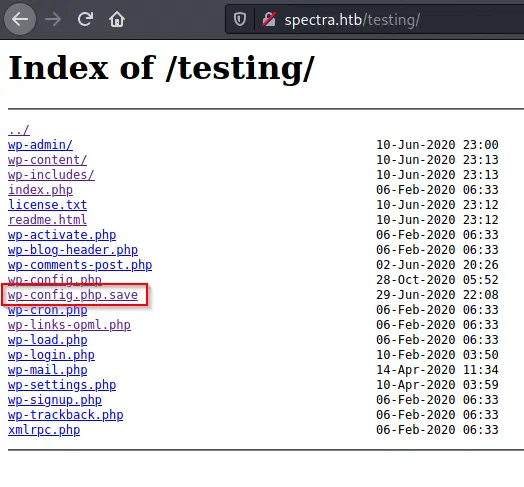Open the parent directory ../ link

[x=19, y=130]
